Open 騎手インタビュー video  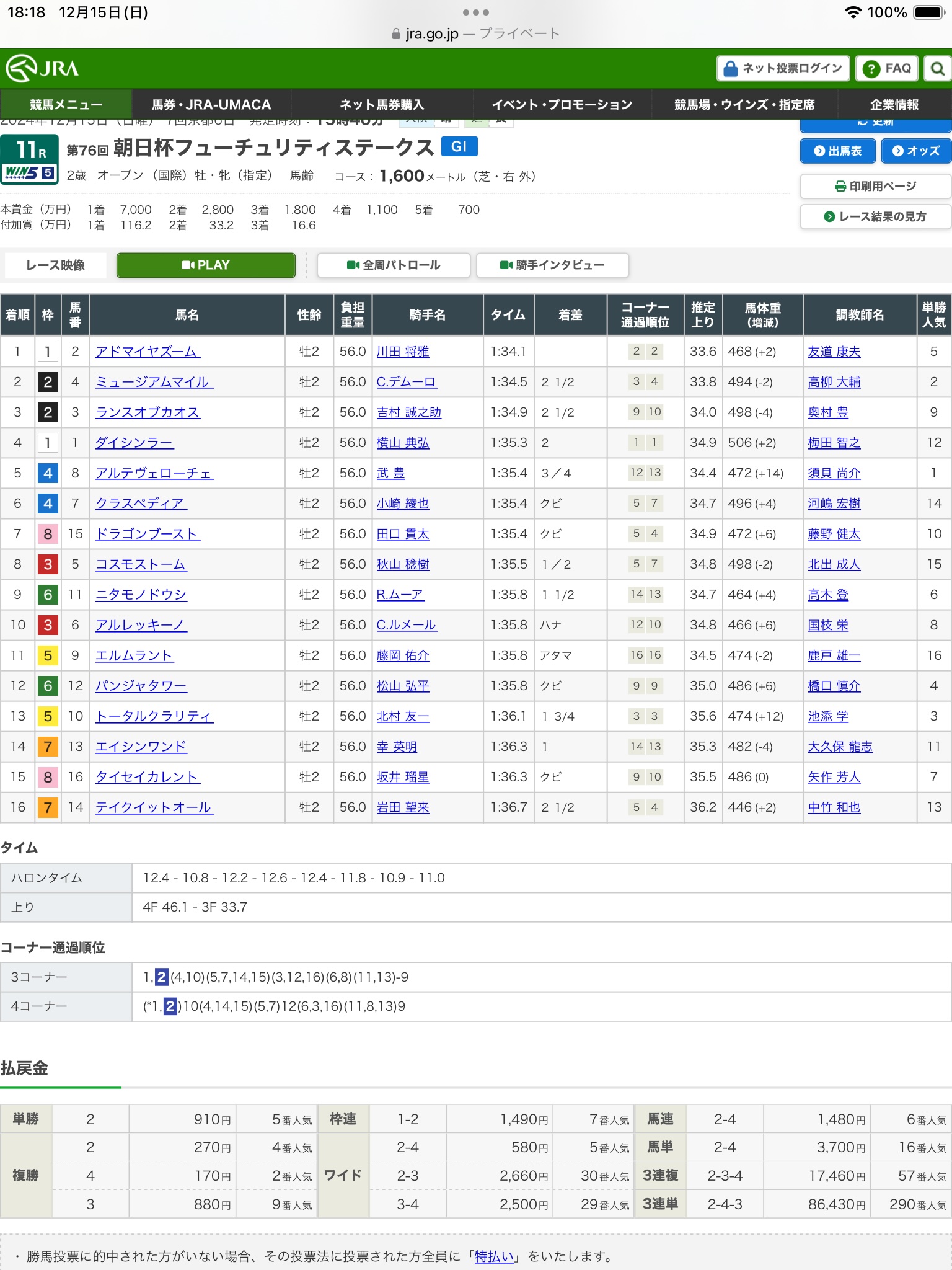552,265
